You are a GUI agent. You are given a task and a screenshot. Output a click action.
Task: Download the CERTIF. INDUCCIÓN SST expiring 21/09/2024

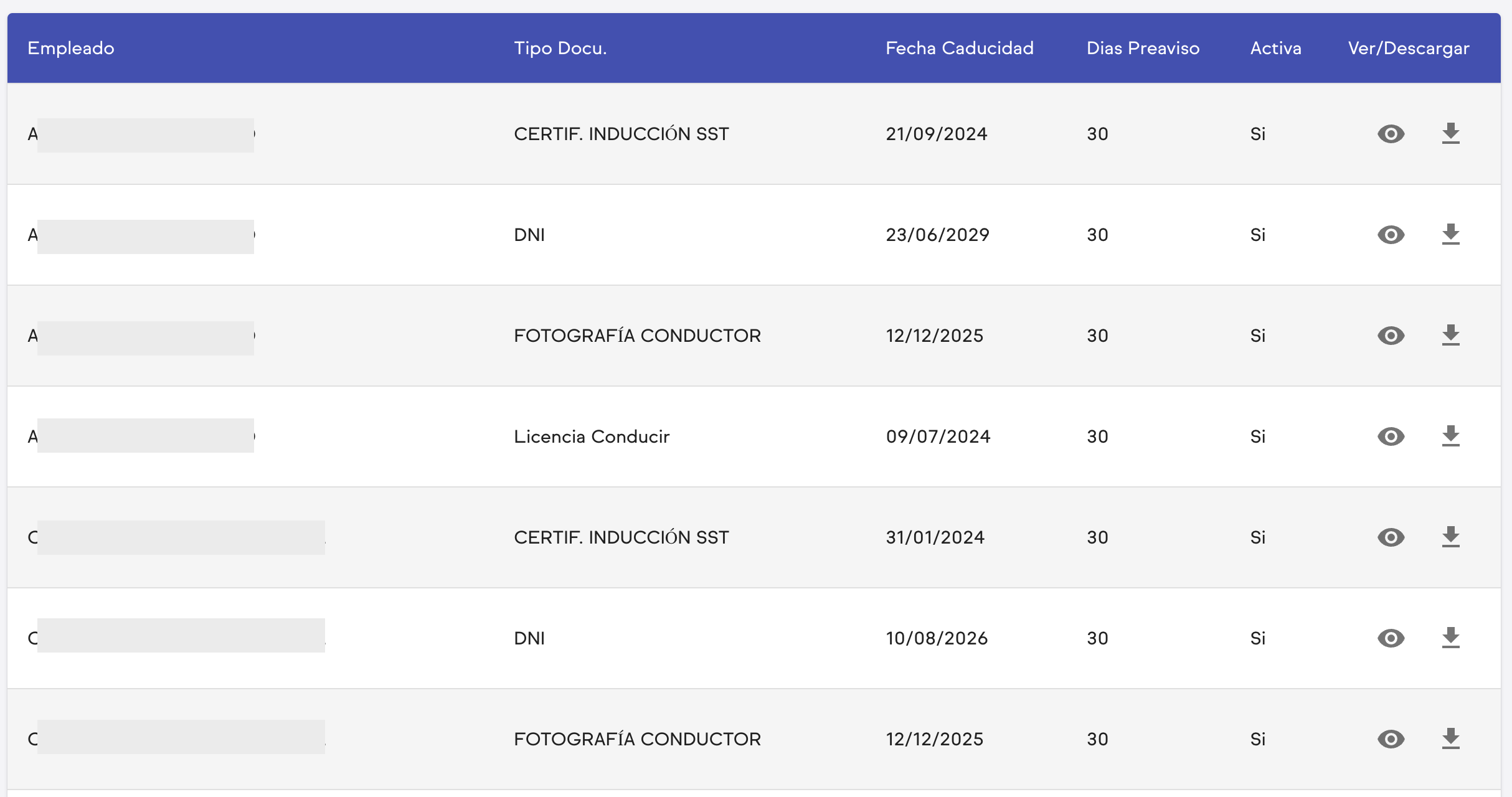coord(1450,134)
